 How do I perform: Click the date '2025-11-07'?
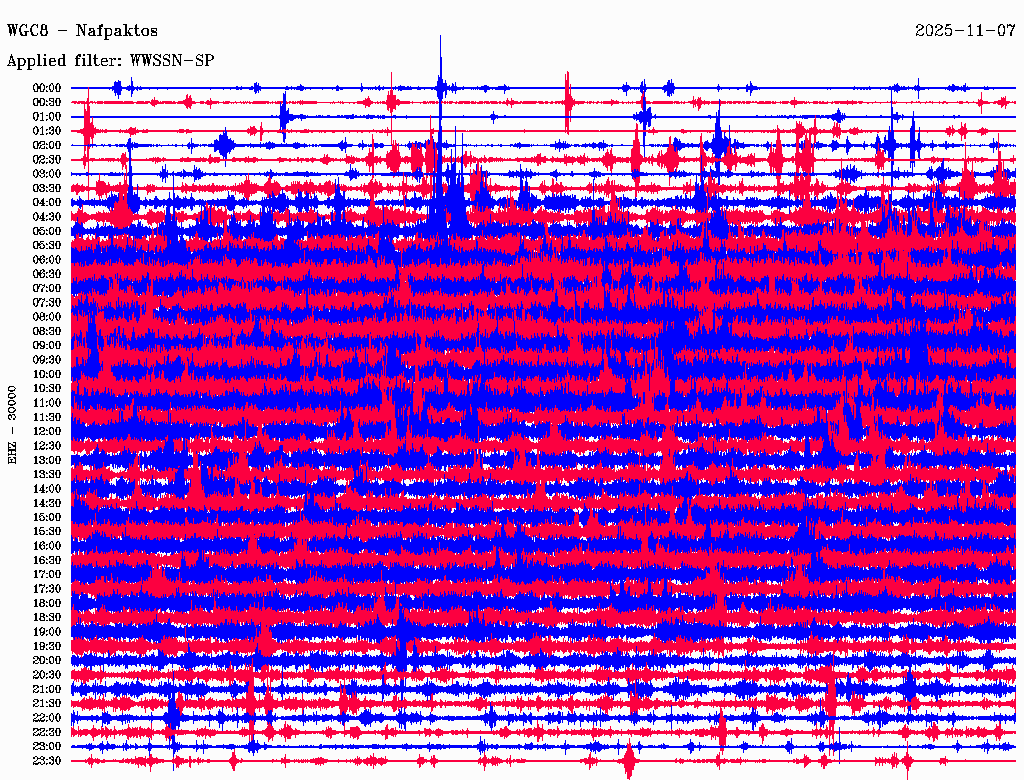[x=965, y=31]
